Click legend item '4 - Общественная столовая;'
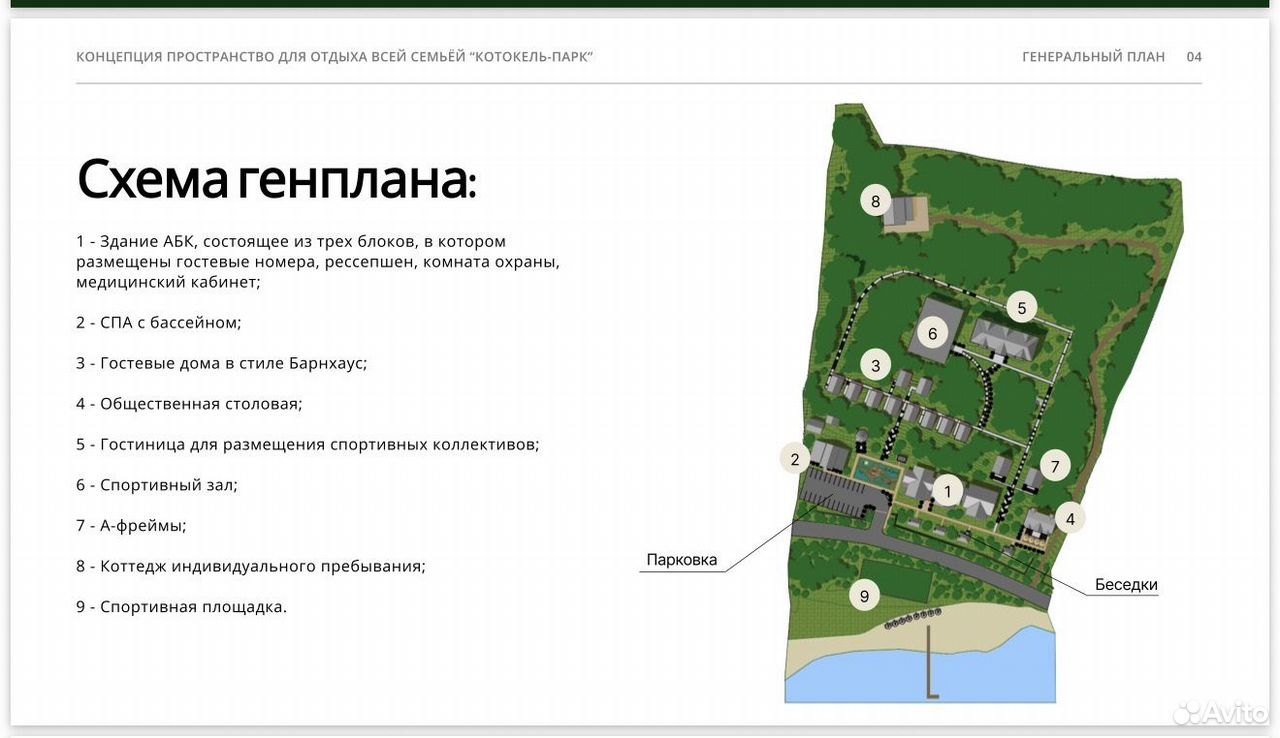Screen dimensions: 1280x738 [189, 404]
